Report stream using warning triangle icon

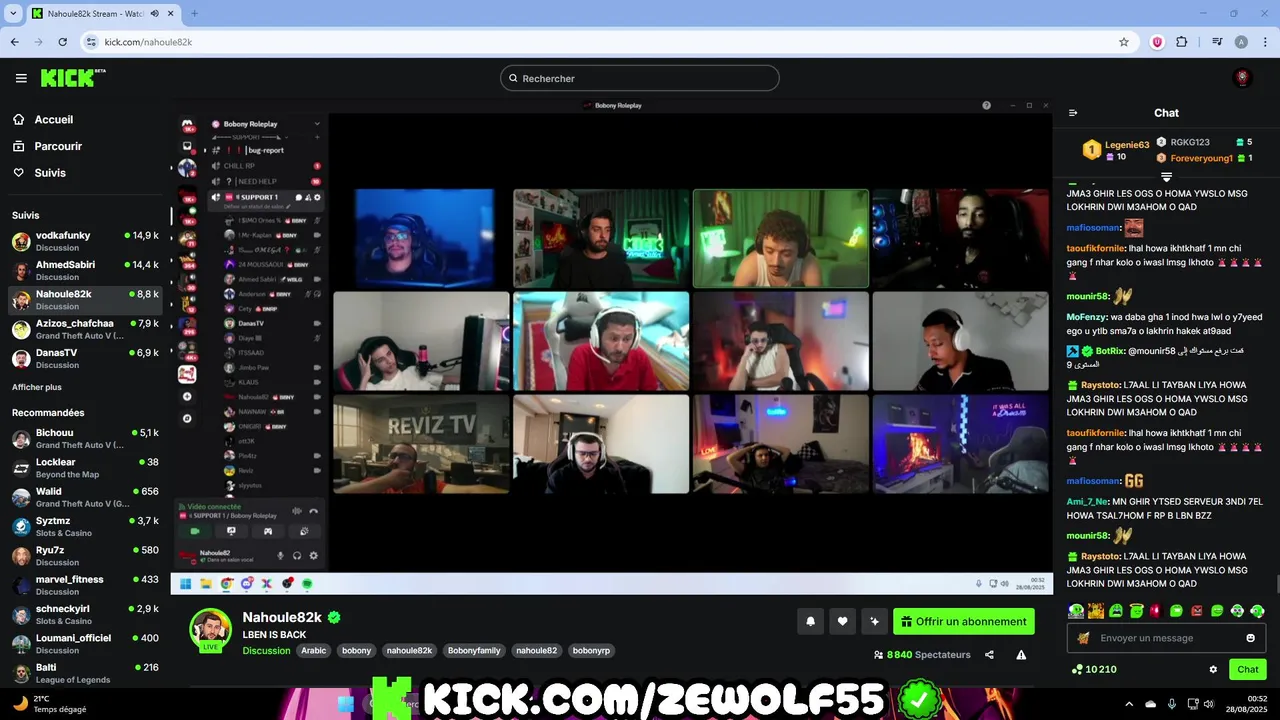[1021, 655]
